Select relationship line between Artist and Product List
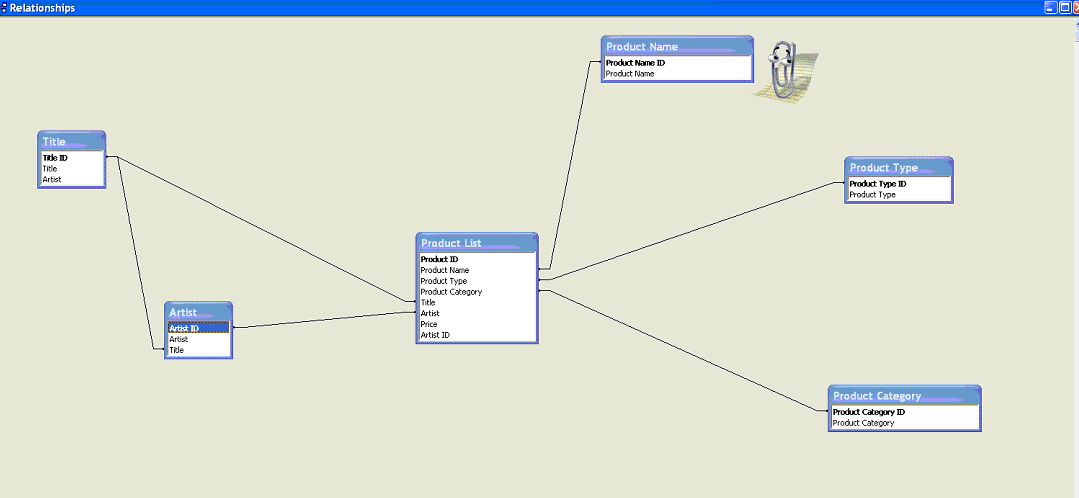Screen dimensions: 1079x498 [324, 320]
